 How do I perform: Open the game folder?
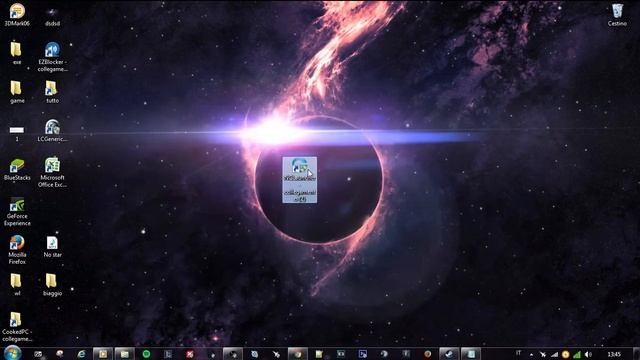pyautogui.click(x=16, y=91)
